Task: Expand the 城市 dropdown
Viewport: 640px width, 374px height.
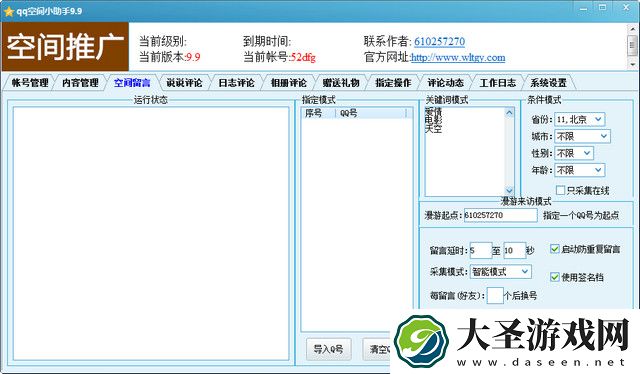Action: coord(582,136)
